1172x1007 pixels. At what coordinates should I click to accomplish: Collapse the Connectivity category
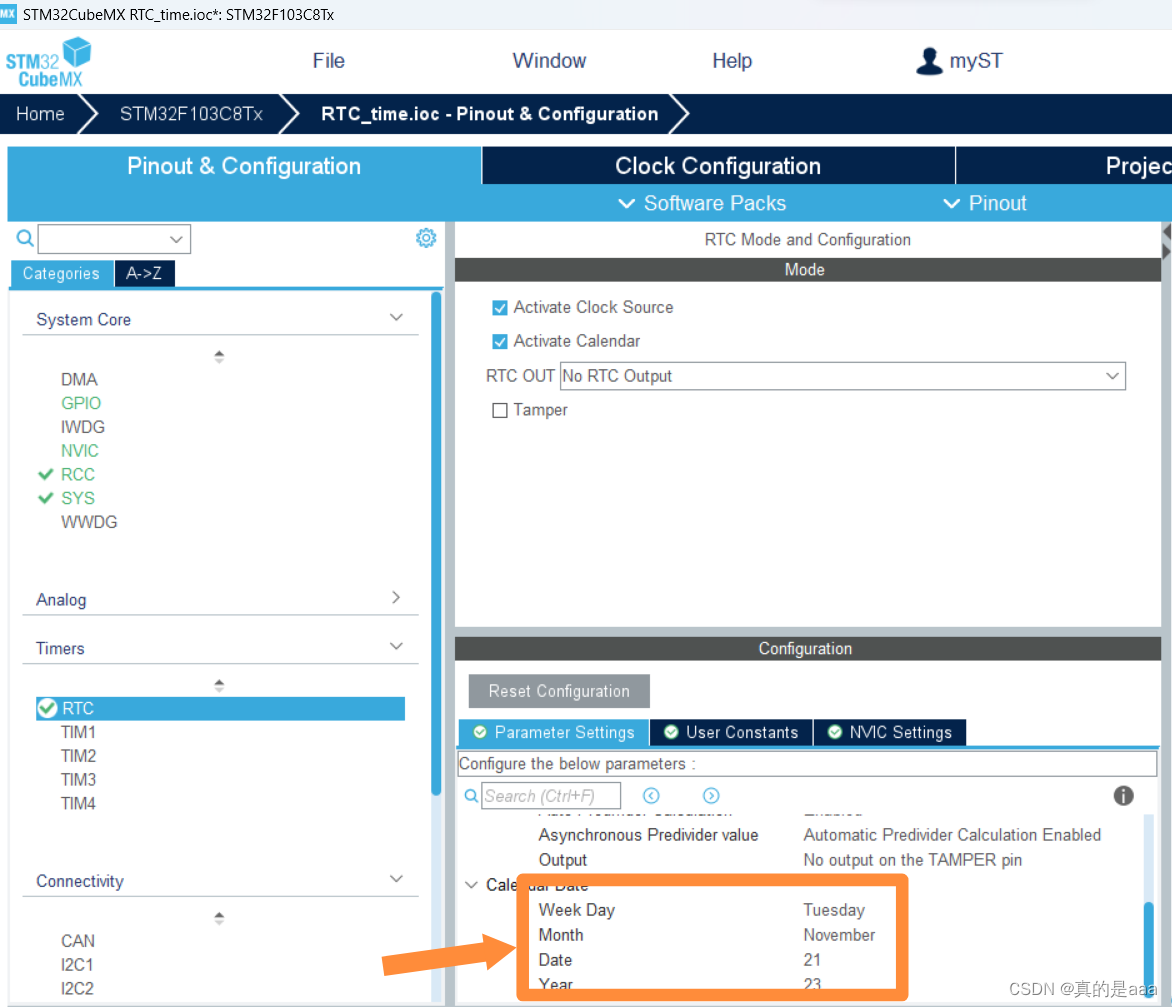(x=396, y=878)
